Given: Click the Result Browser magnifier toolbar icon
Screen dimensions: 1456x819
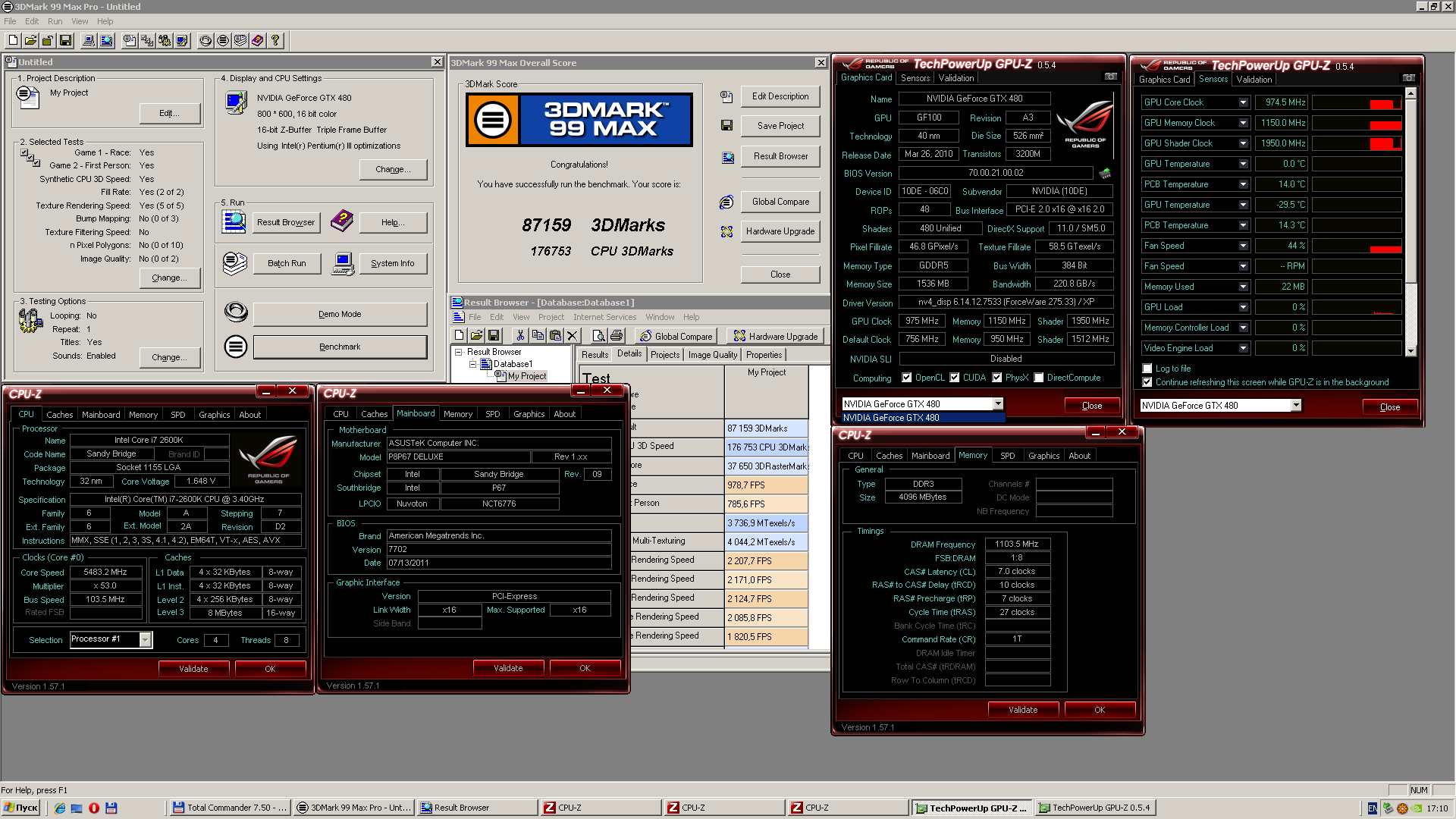Looking at the screenshot, I should (106, 41).
